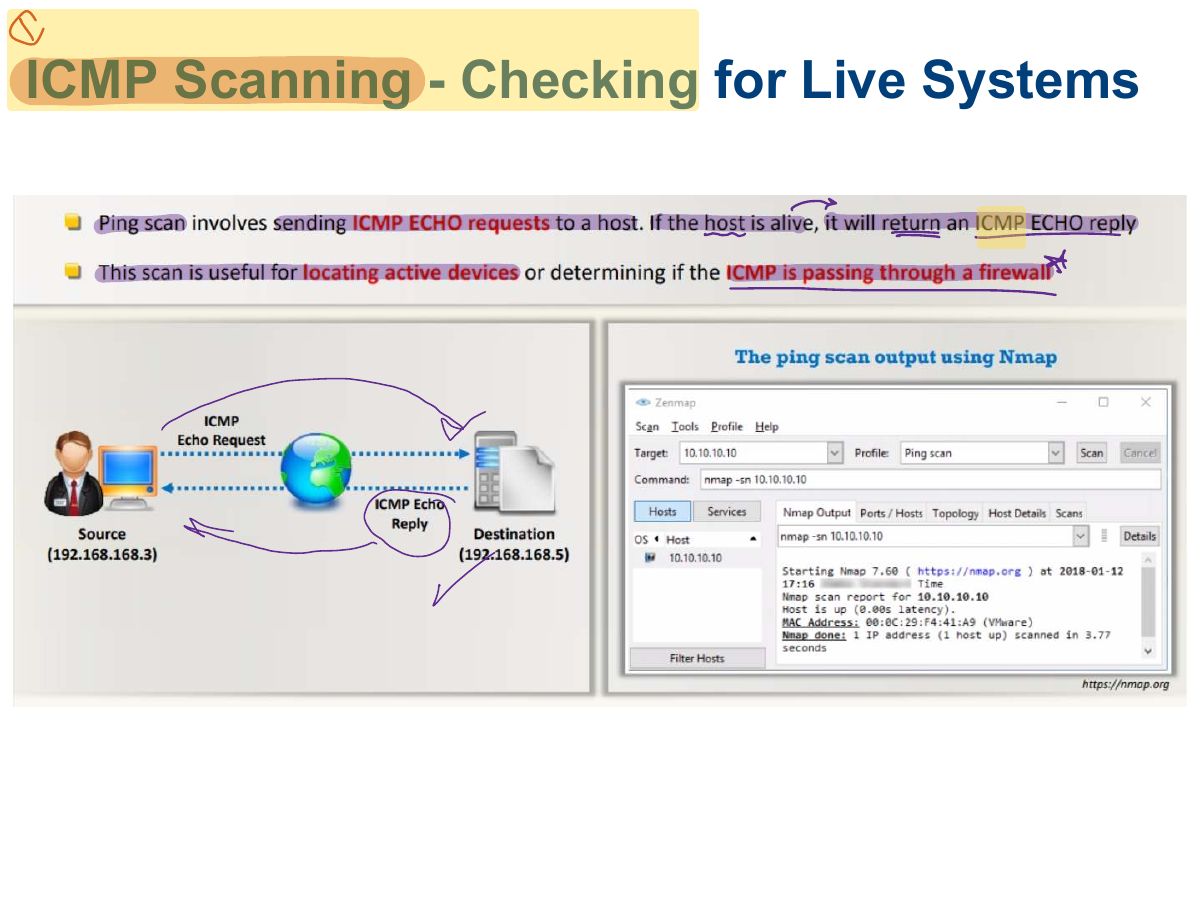The image size is (1200, 901).
Task: Expand the Target dropdown arrow
Action: point(835,453)
